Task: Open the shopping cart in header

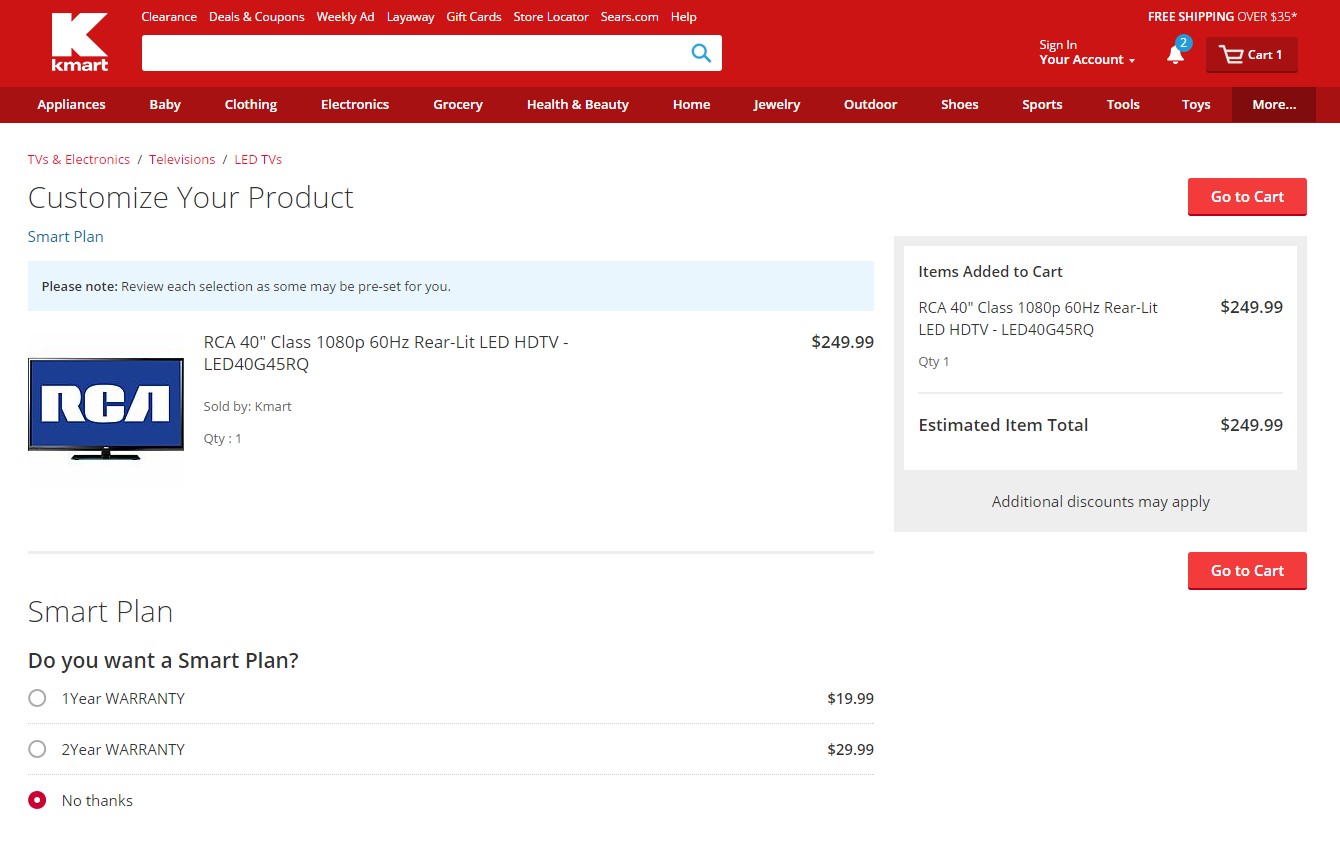Action: 1251,55
